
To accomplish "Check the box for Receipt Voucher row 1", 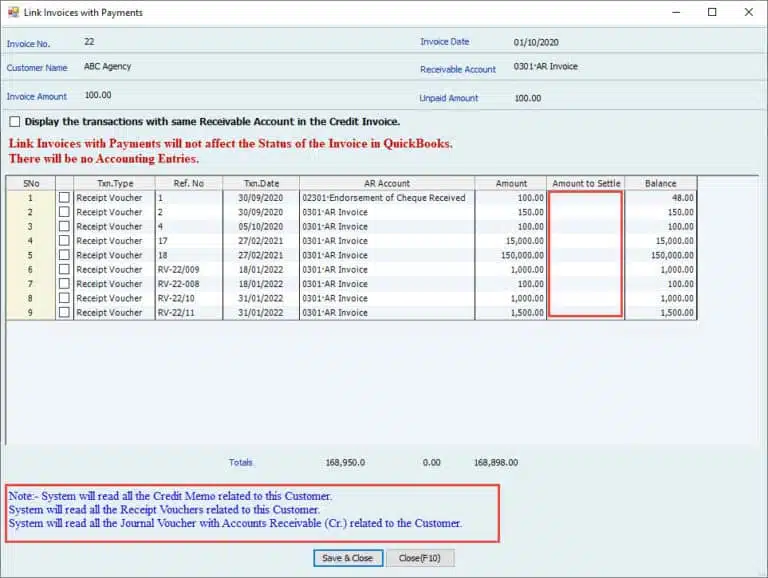I will (x=65, y=198).
